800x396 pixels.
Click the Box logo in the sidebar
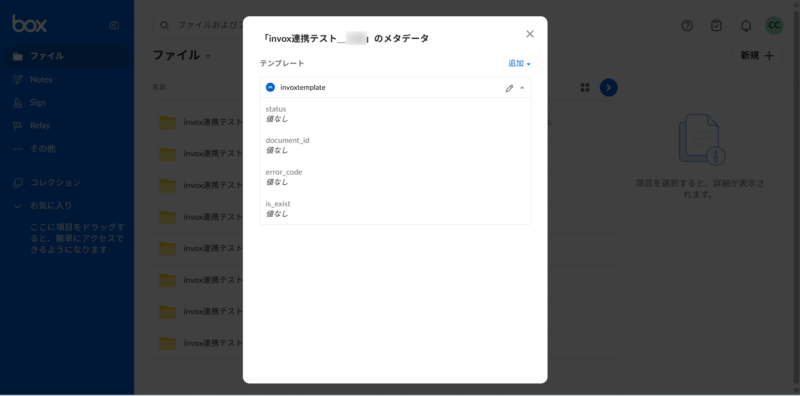(x=29, y=23)
